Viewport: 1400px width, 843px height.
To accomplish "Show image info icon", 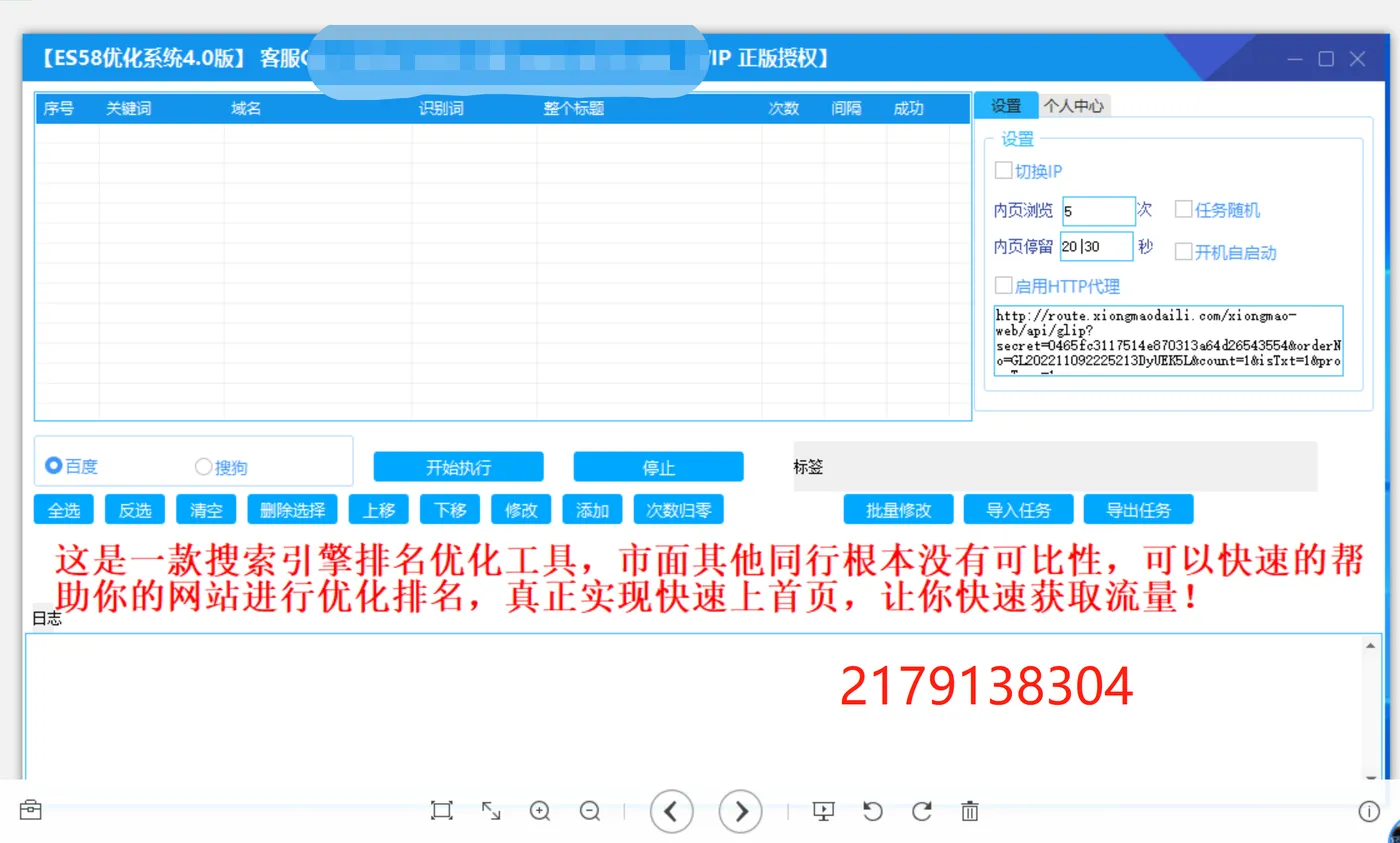I will coord(1369,811).
